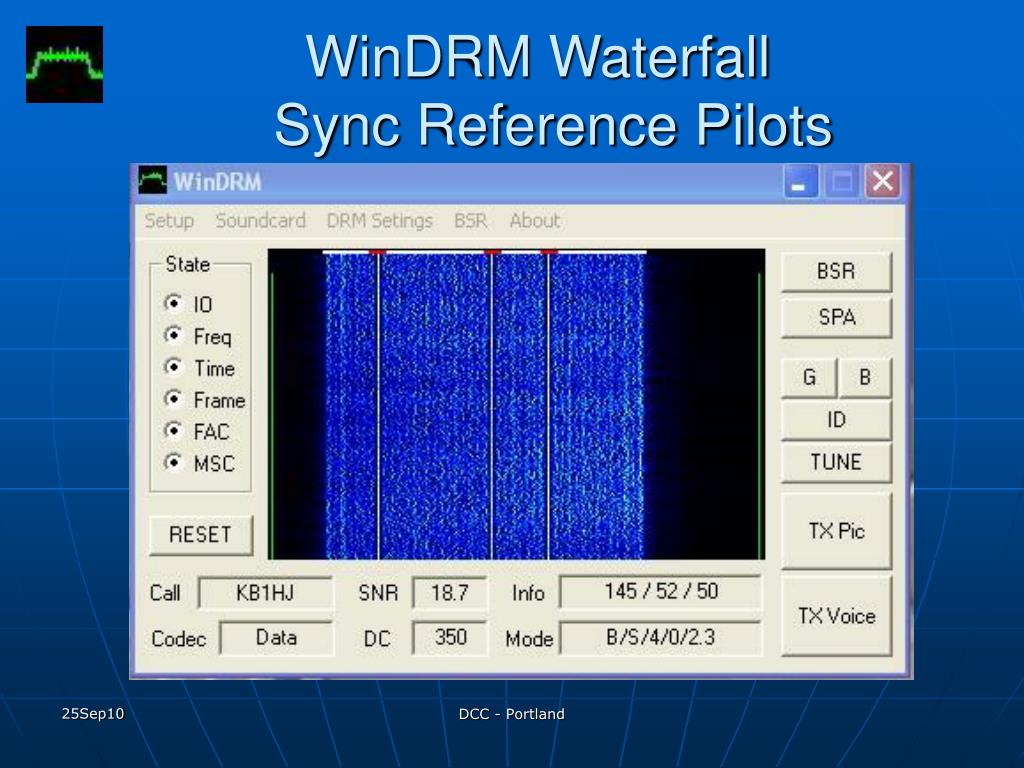1024x768 pixels.
Task: Open the Soundcard menu
Action: pos(261,221)
